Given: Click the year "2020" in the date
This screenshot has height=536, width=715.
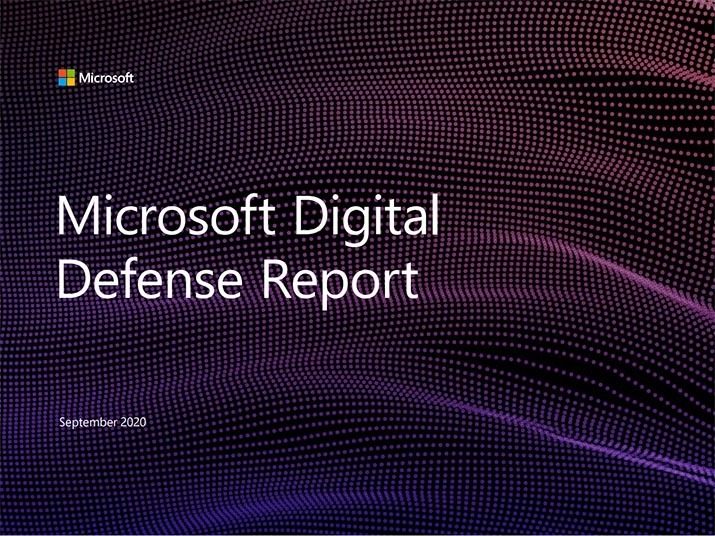Looking at the screenshot, I should 134,423.
